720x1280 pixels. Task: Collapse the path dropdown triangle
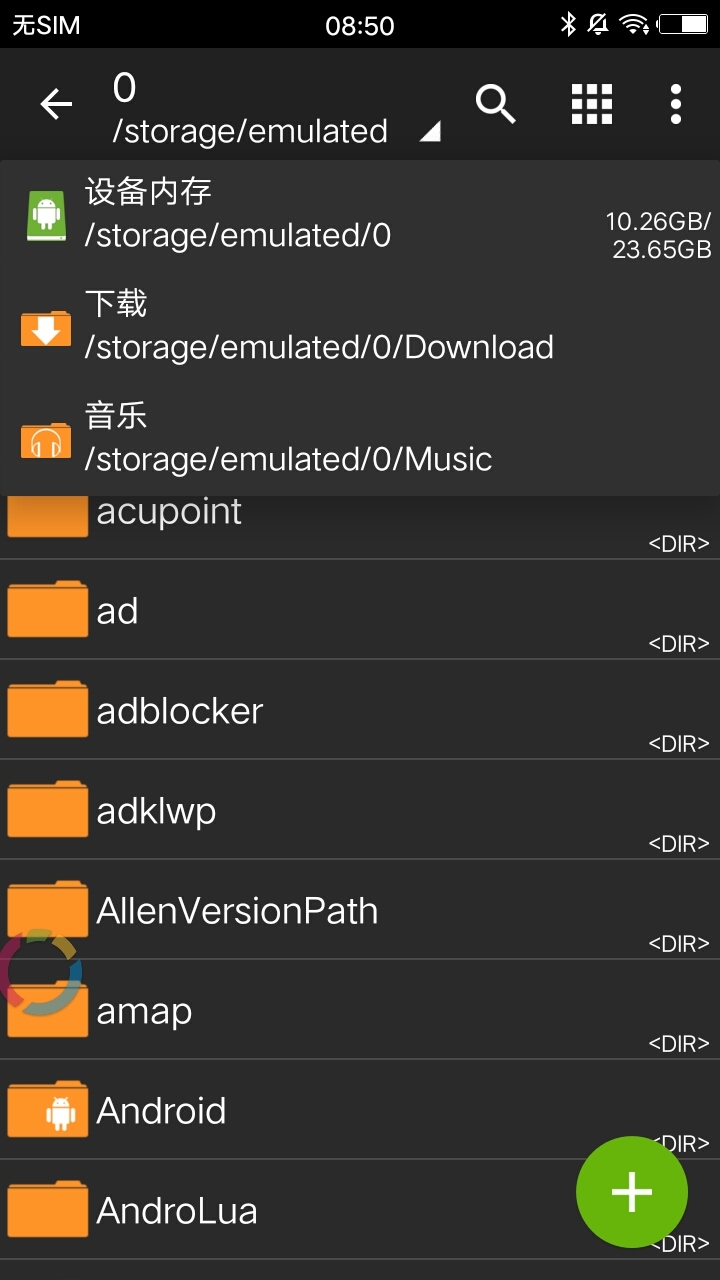point(430,132)
